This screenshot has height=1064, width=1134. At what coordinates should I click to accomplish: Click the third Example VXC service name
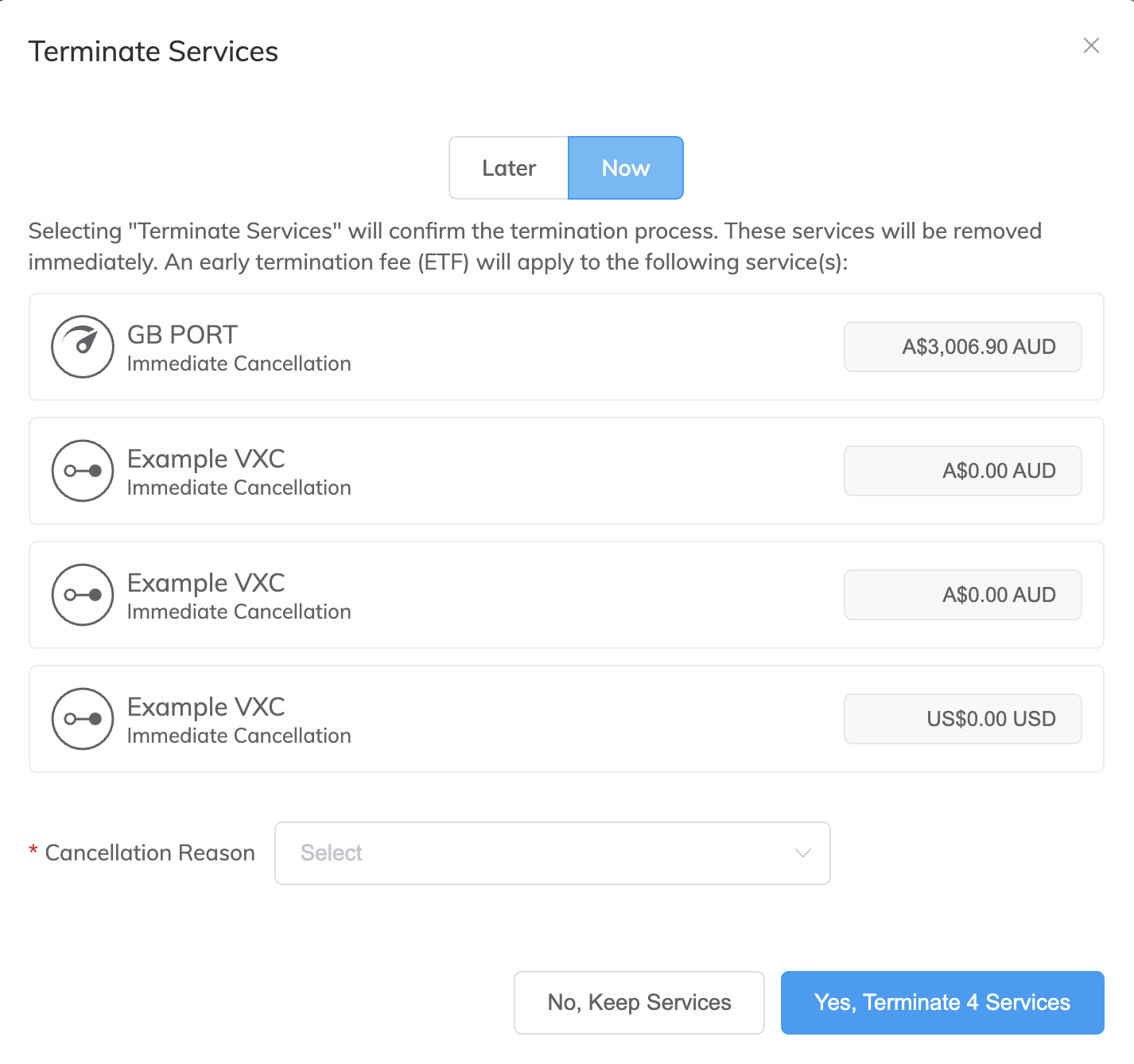click(x=206, y=707)
